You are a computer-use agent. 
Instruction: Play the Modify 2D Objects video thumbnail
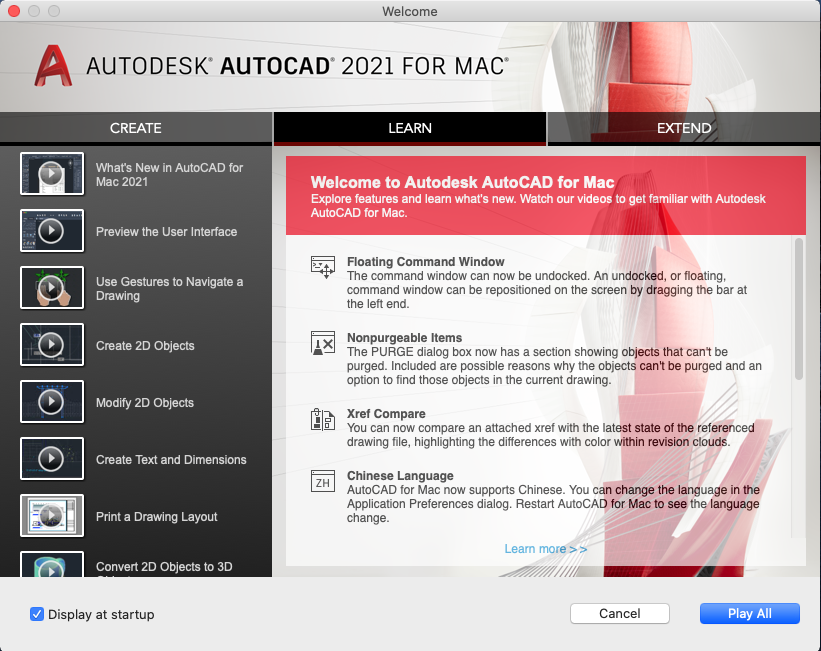pyautogui.click(x=52, y=402)
